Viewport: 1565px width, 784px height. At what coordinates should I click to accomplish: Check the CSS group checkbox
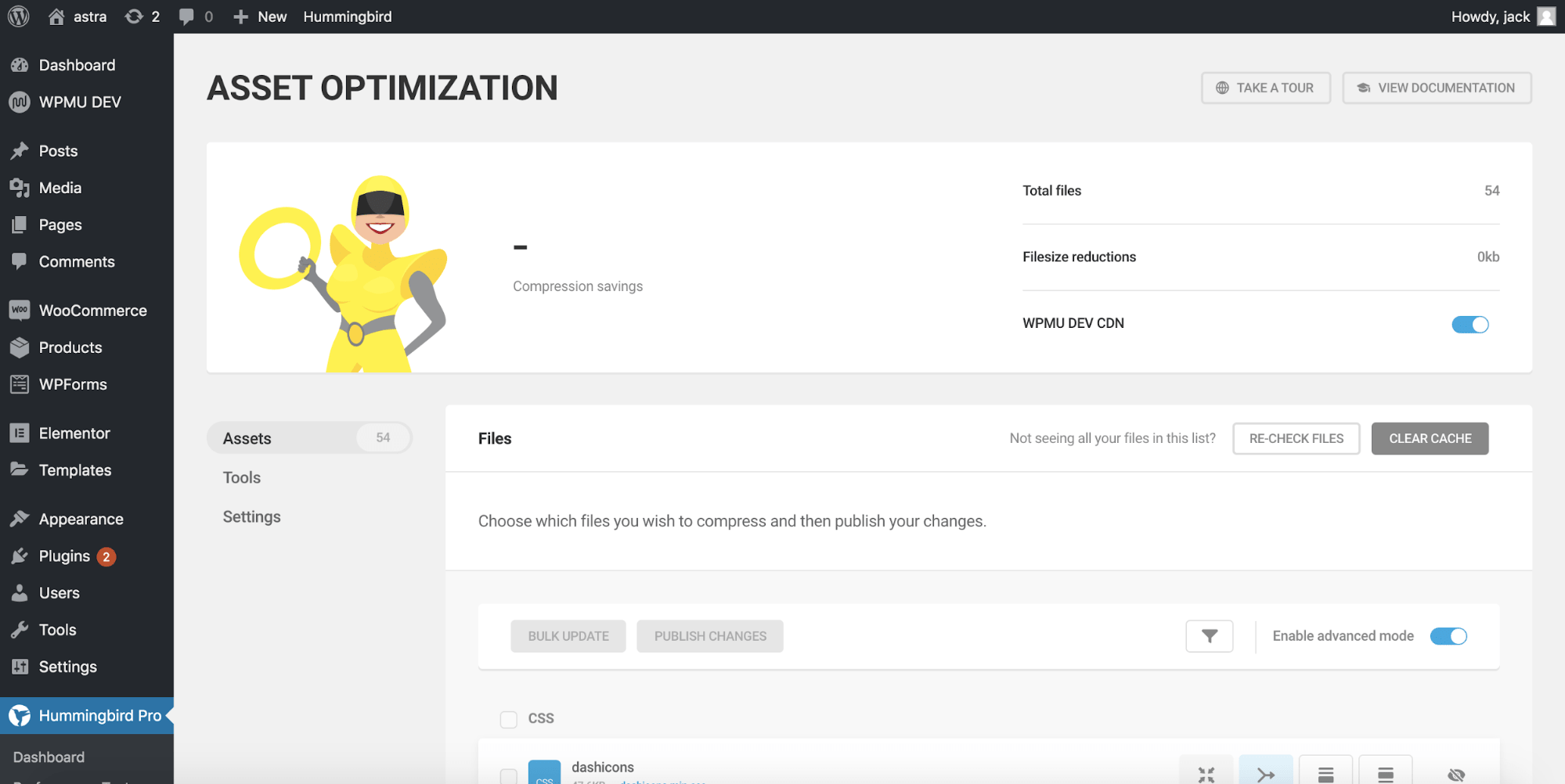507,718
